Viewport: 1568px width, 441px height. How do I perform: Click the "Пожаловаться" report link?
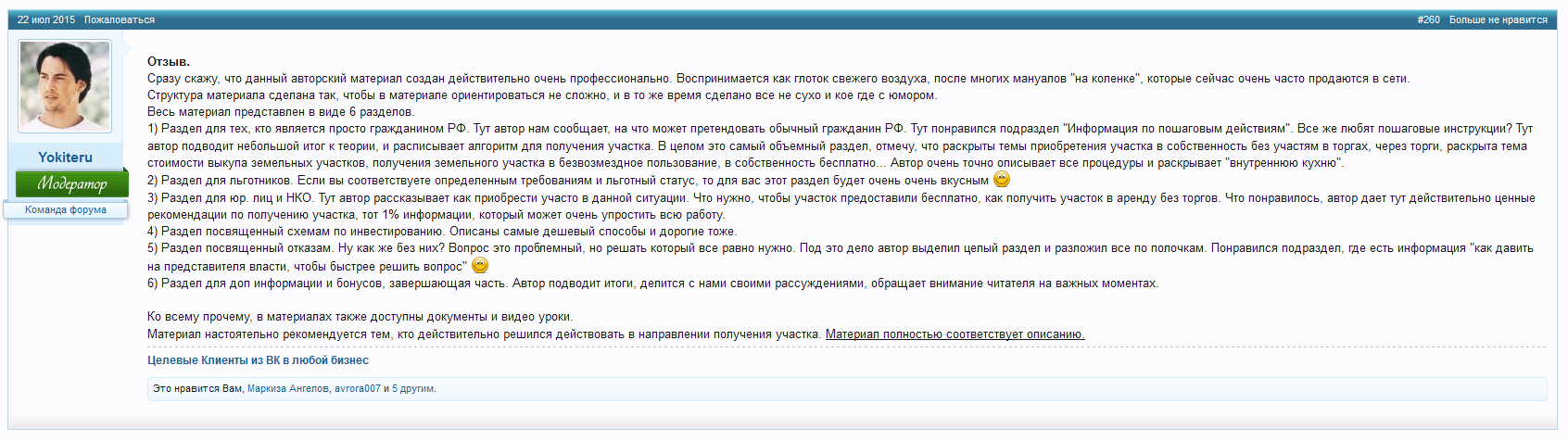120,19
